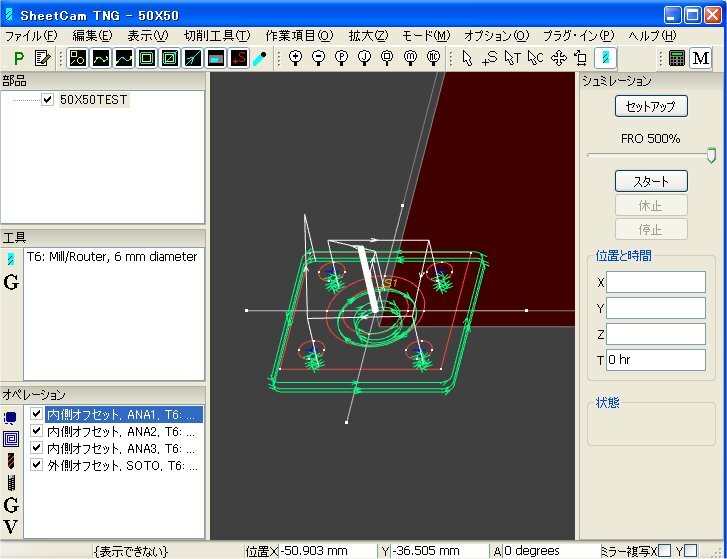The image size is (727, 559).
Task: Zoom out with the minus magnifier
Action: click(x=319, y=58)
